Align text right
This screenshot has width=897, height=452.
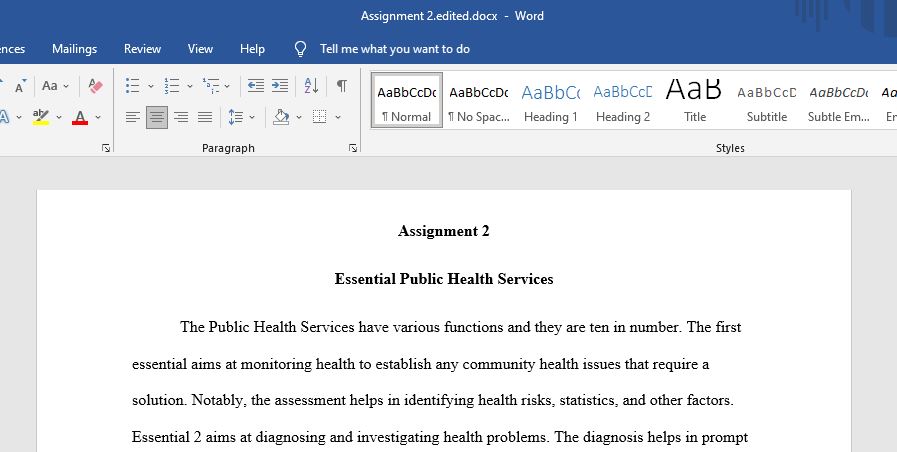pos(181,117)
